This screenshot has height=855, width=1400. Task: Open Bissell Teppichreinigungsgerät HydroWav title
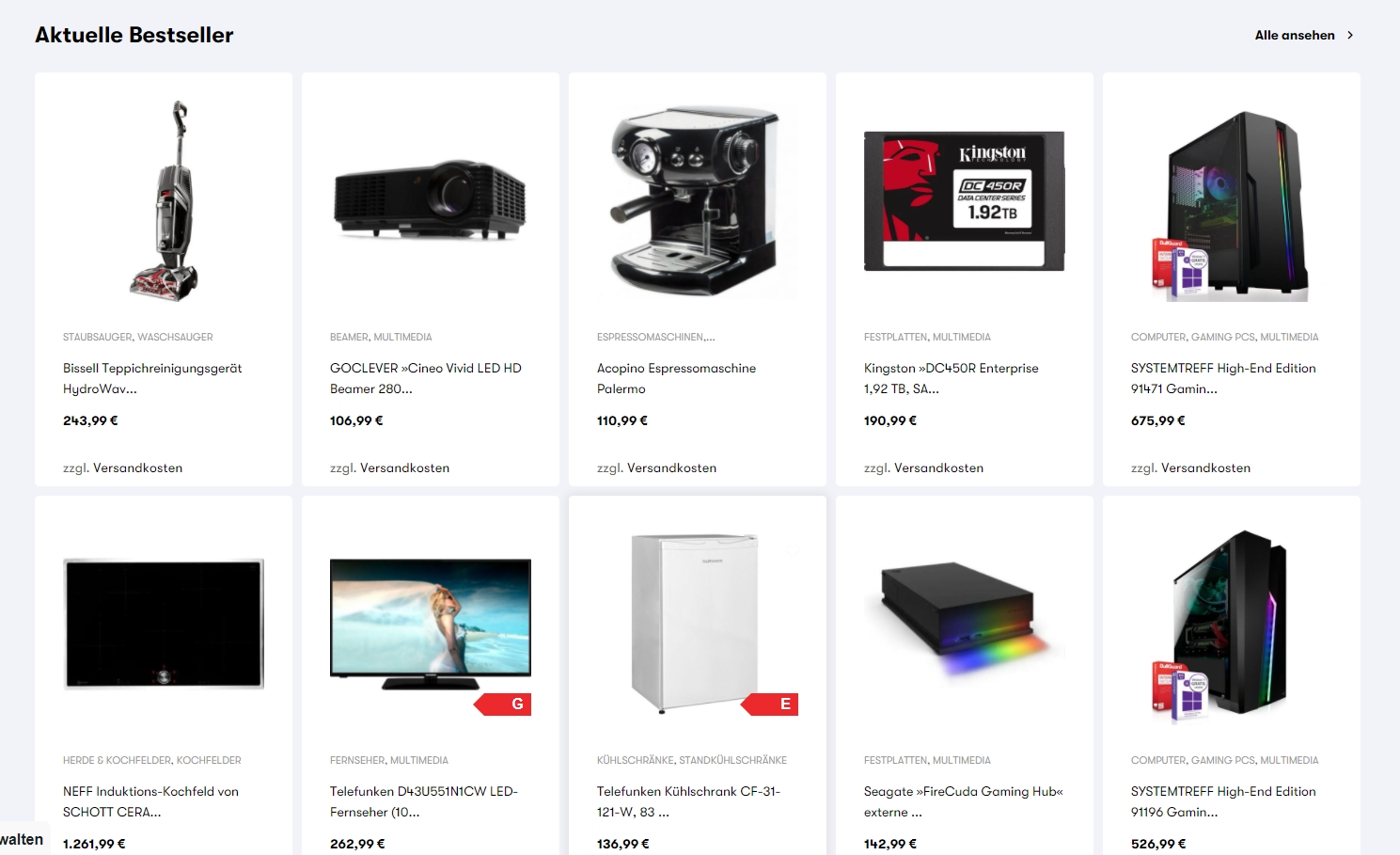coord(152,378)
